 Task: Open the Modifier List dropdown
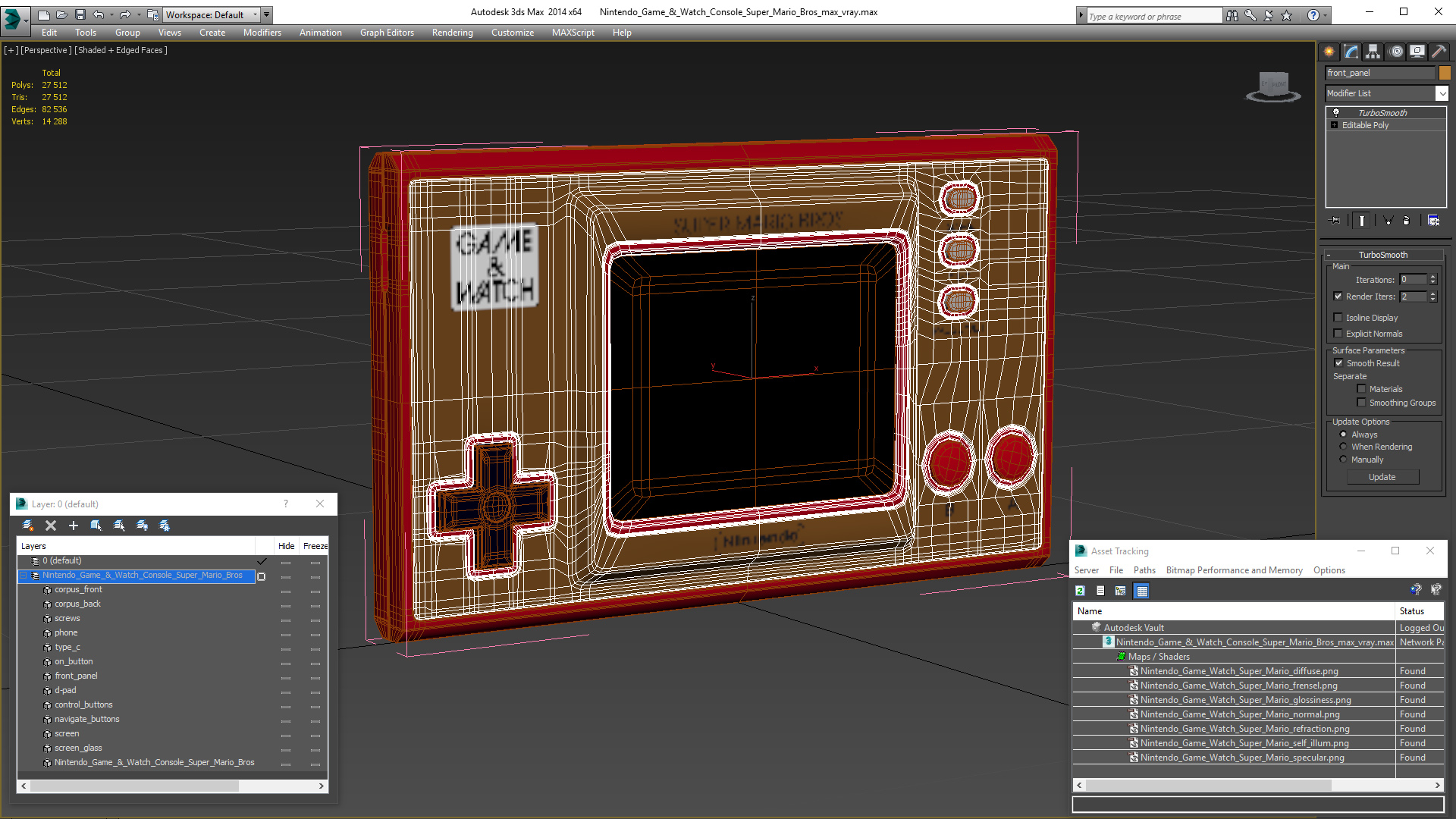pos(1442,93)
